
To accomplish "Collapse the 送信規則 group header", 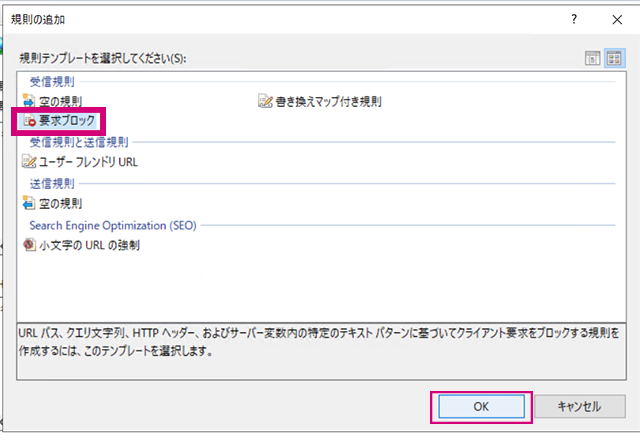I will [x=53, y=184].
